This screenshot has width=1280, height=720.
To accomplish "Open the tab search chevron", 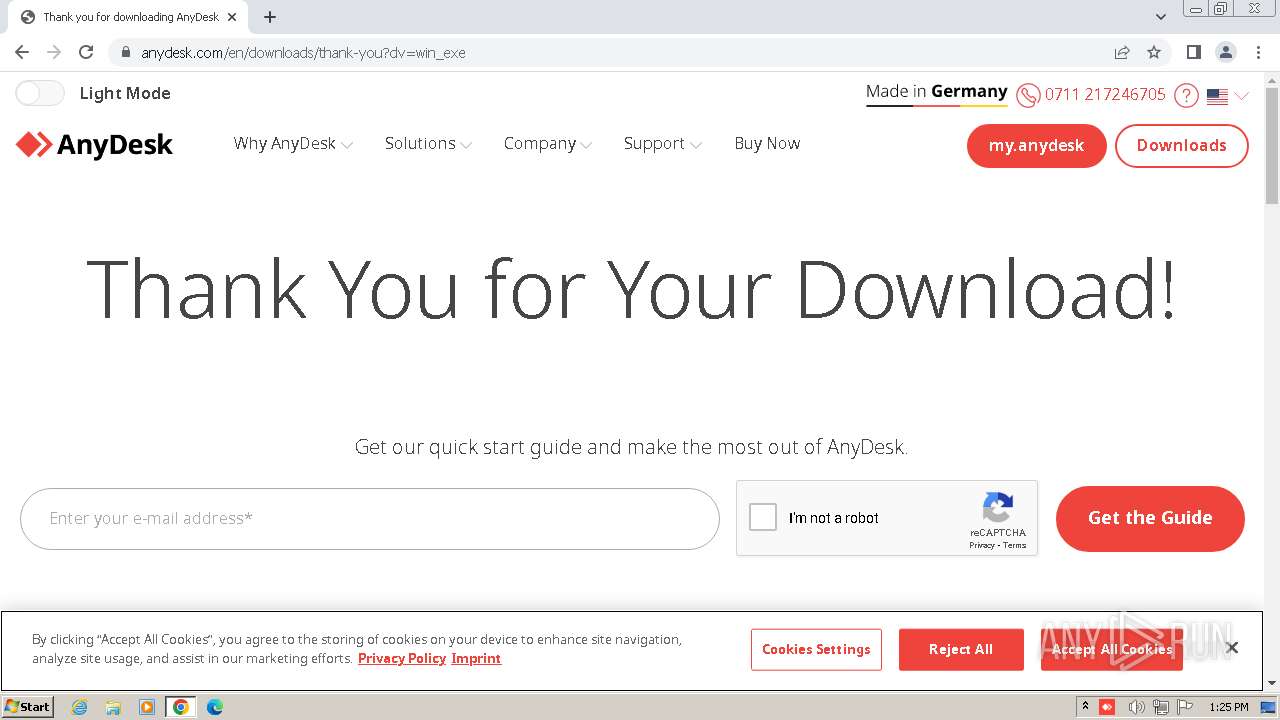I will 1160,17.
